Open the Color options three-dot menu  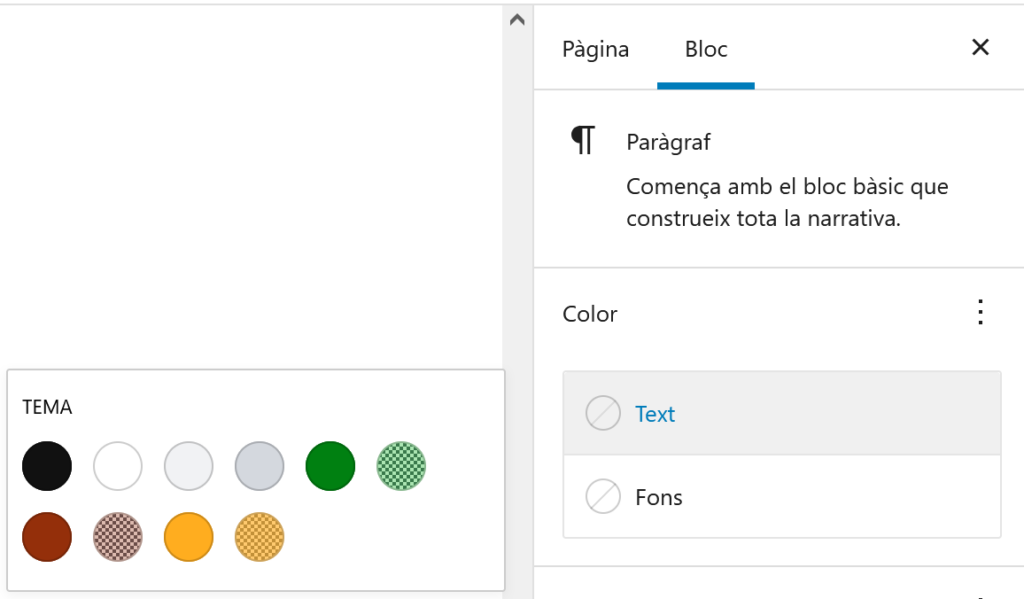(980, 313)
